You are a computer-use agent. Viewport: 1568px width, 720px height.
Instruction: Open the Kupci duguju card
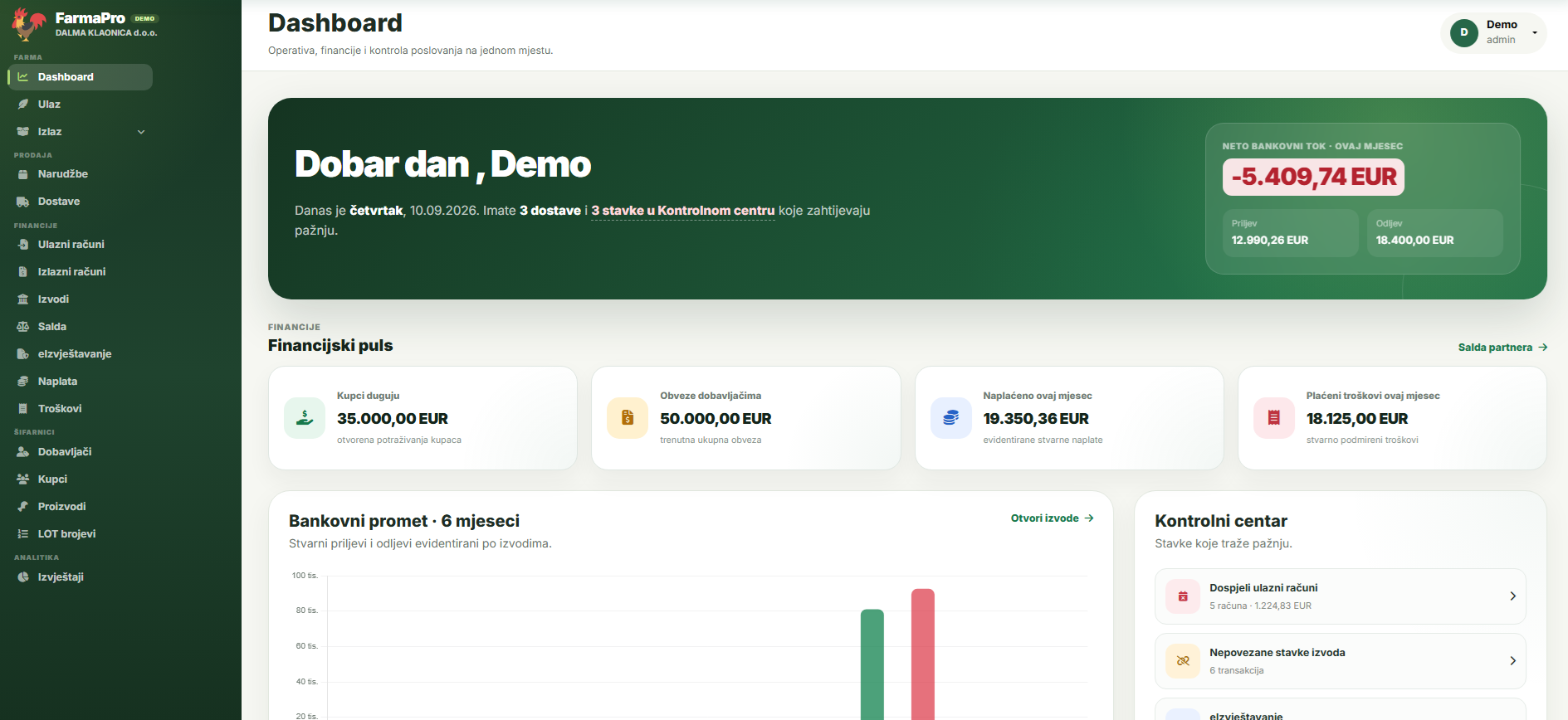[x=423, y=418]
